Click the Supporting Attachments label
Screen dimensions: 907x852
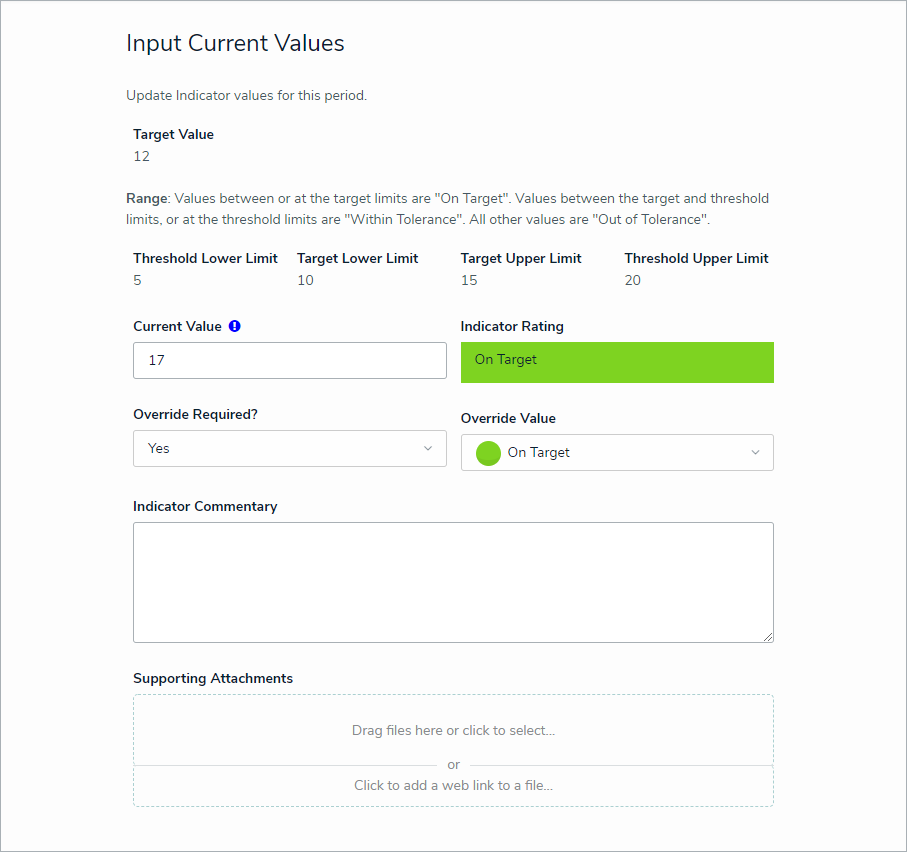[213, 678]
